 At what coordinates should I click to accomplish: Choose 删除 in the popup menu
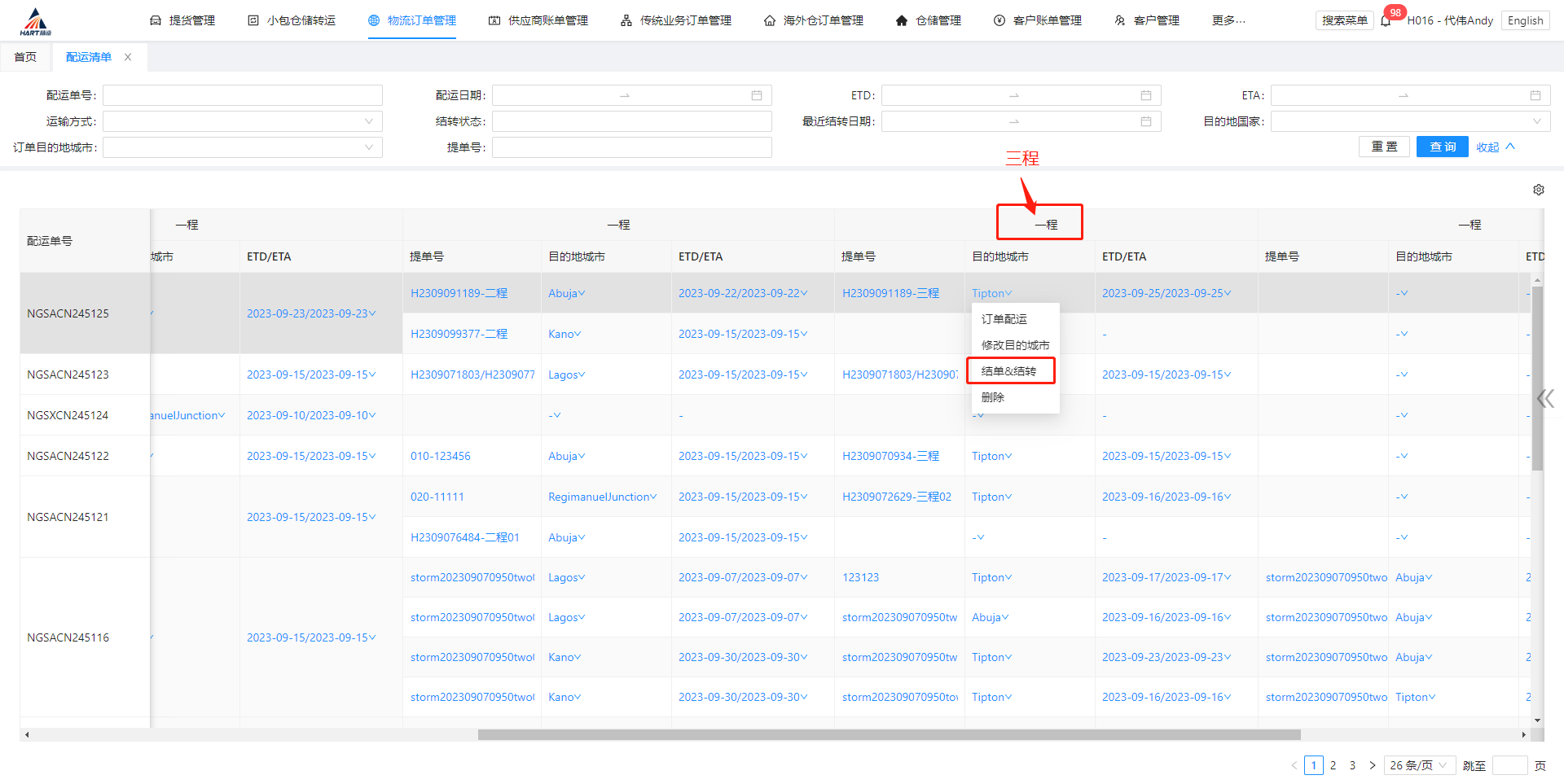993,397
